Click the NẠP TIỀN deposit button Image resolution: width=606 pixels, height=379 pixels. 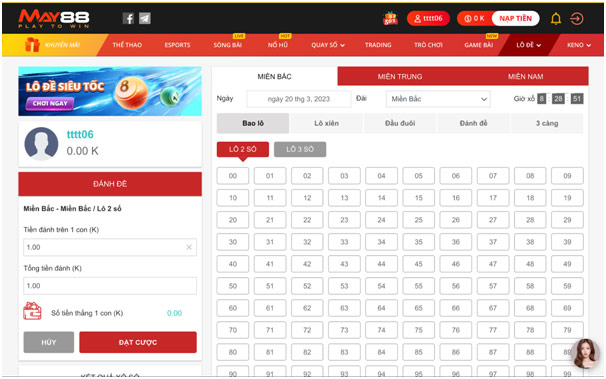pyautogui.click(x=516, y=19)
